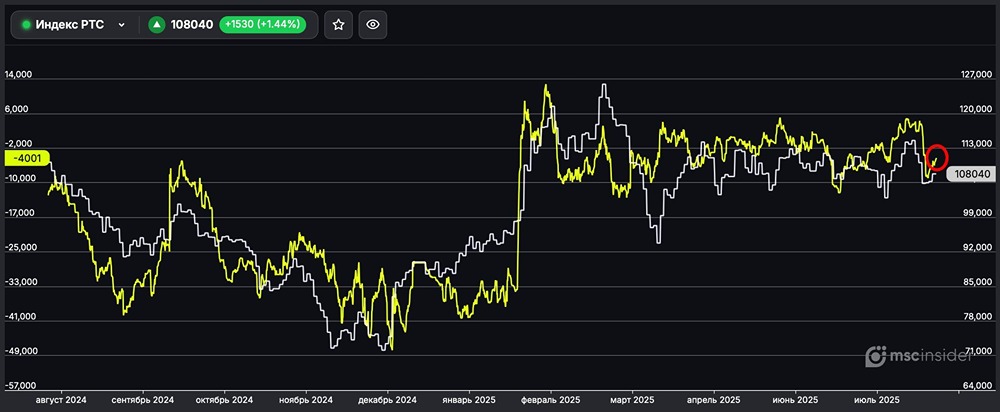Open the msc insider watermark logo
This screenshot has width=1000, height=412.
[929, 355]
